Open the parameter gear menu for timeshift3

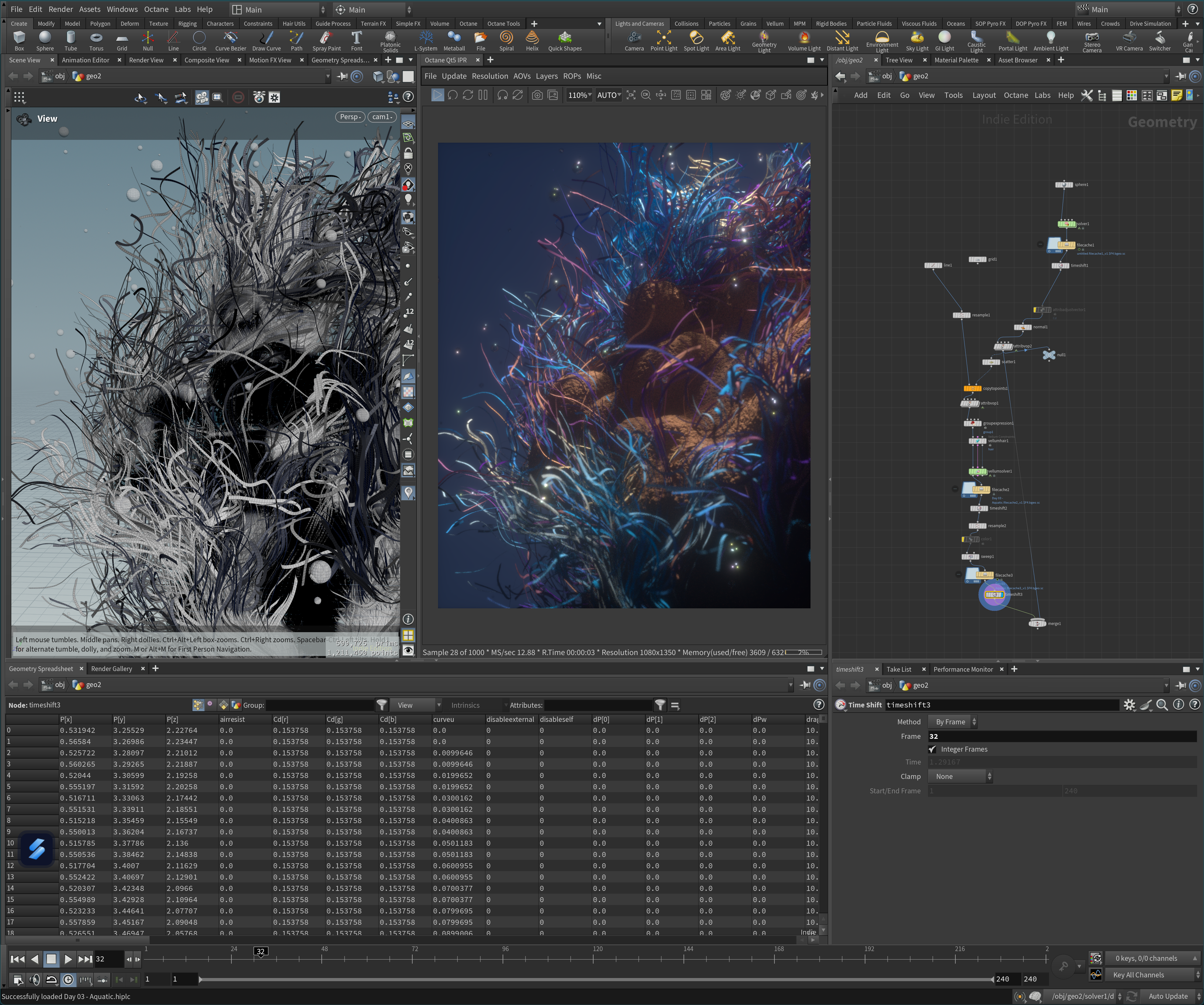coord(1129,705)
